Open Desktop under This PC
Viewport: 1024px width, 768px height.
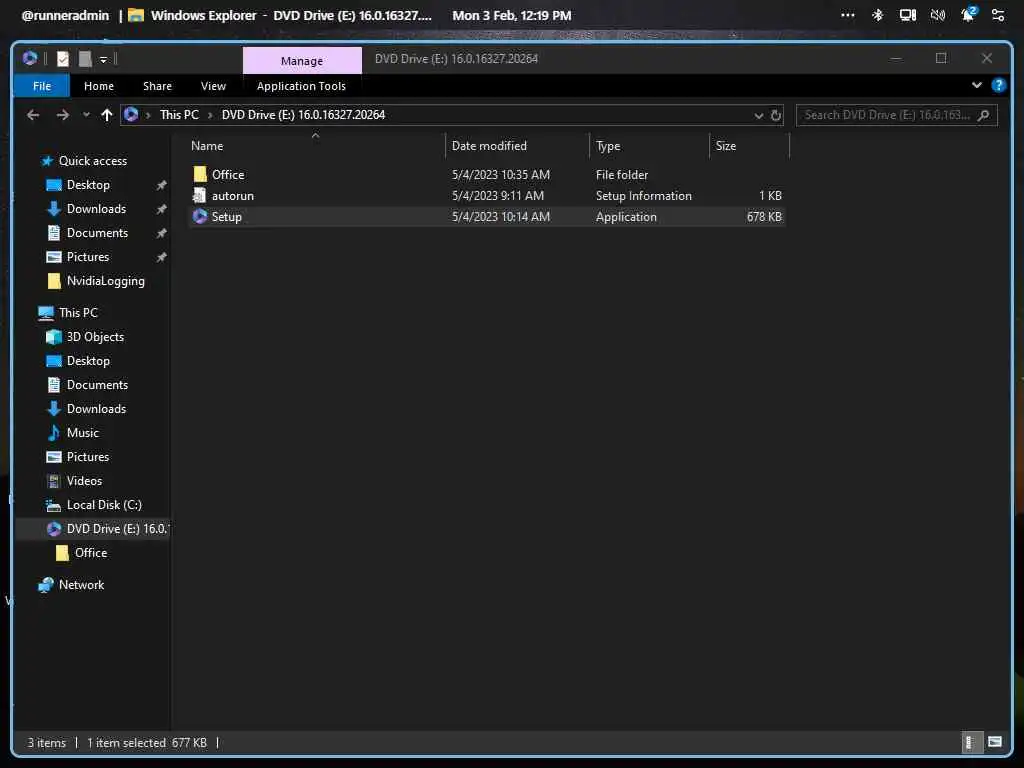point(88,361)
